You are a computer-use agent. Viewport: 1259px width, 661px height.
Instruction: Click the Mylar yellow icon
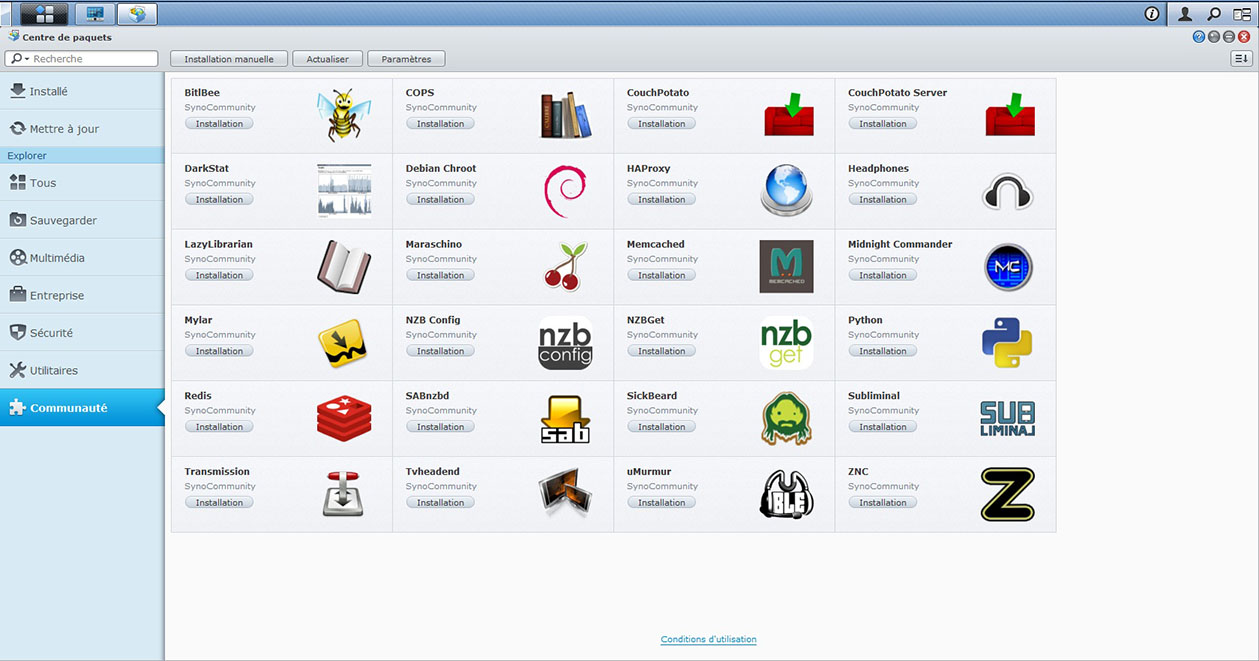[x=343, y=344]
